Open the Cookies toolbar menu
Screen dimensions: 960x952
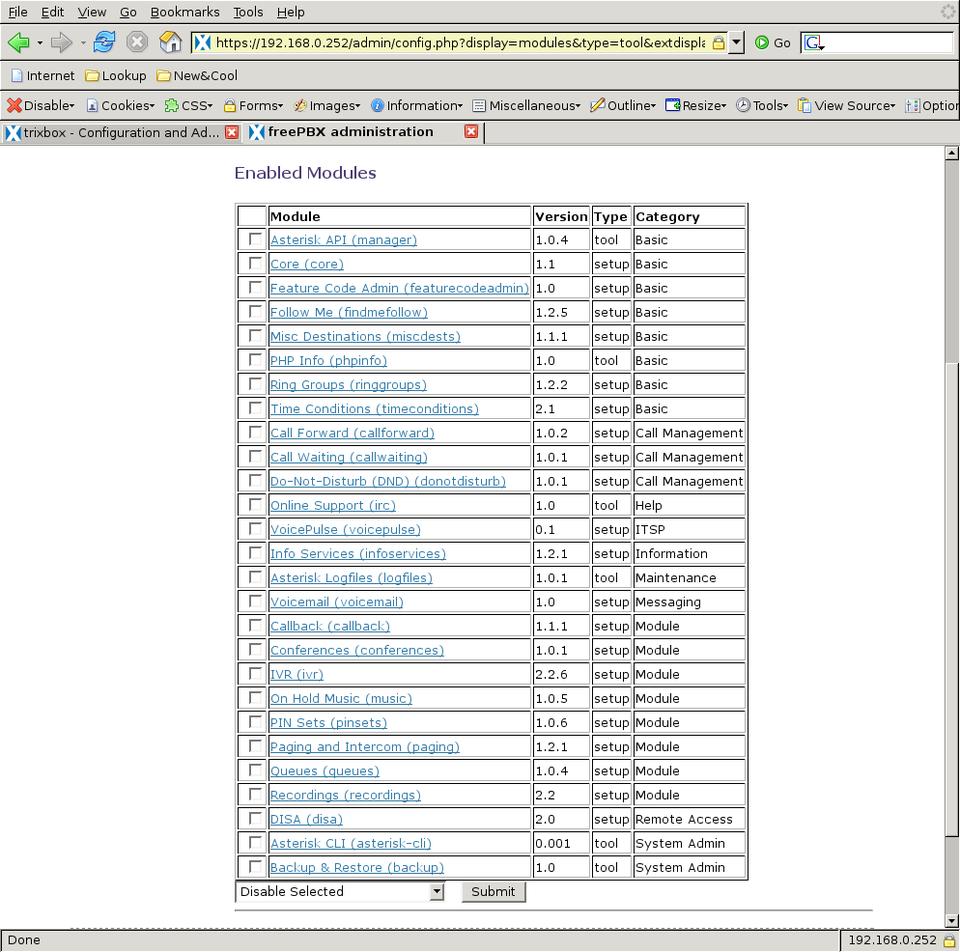coord(120,105)
